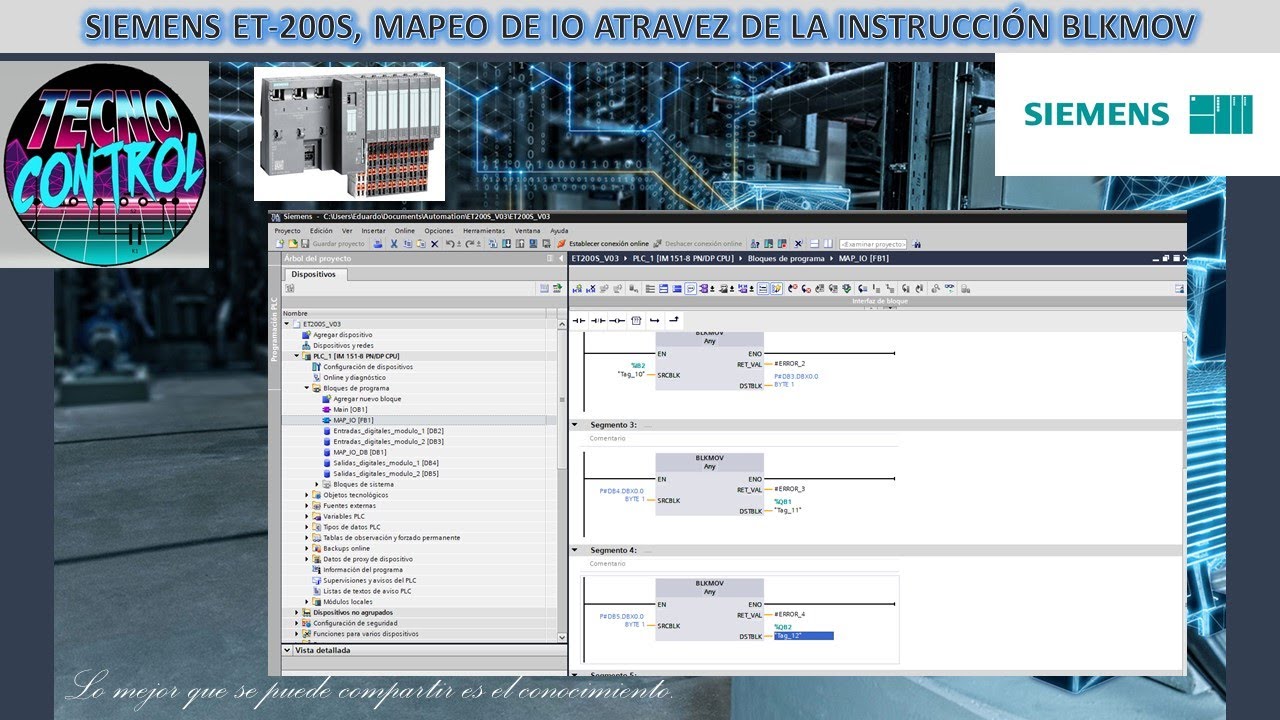Click the Open project folder icon
Screen dimensions: 1280x720
point(292,243)
